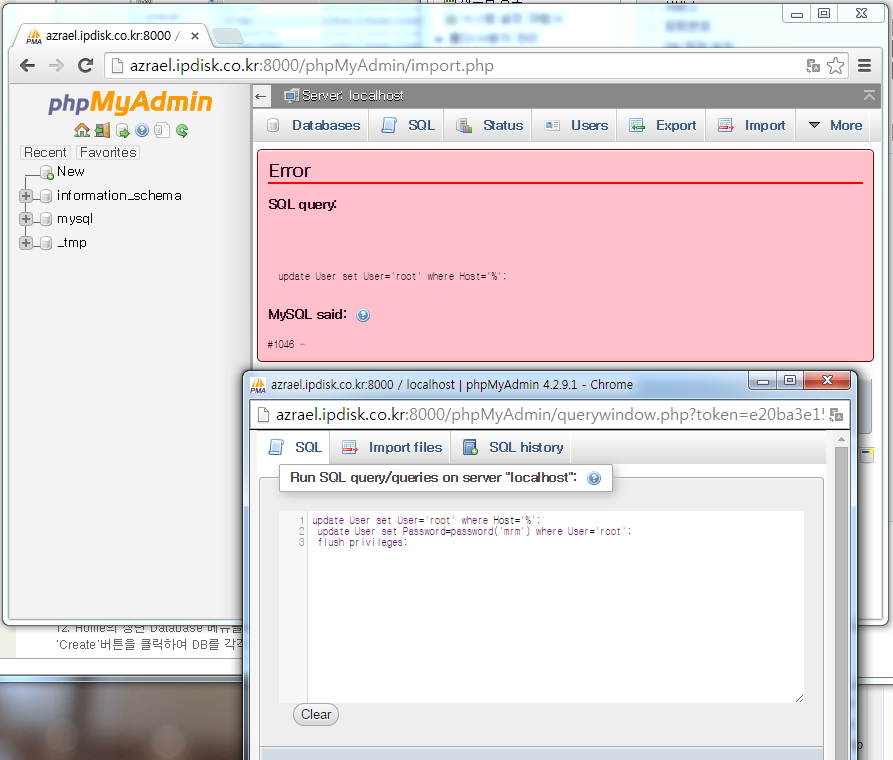
Task: Open the More dropdown menu
Action: click(835, 125)
